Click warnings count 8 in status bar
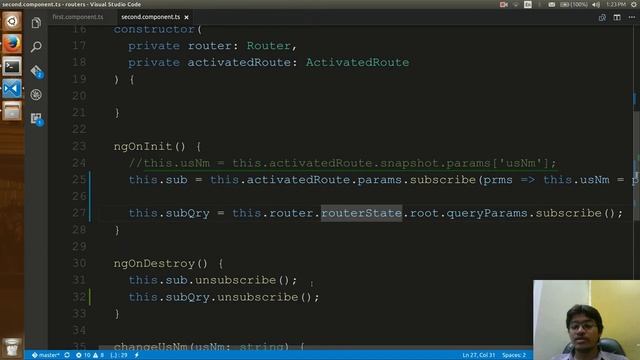The image size is (640, 360). point(98,355)
